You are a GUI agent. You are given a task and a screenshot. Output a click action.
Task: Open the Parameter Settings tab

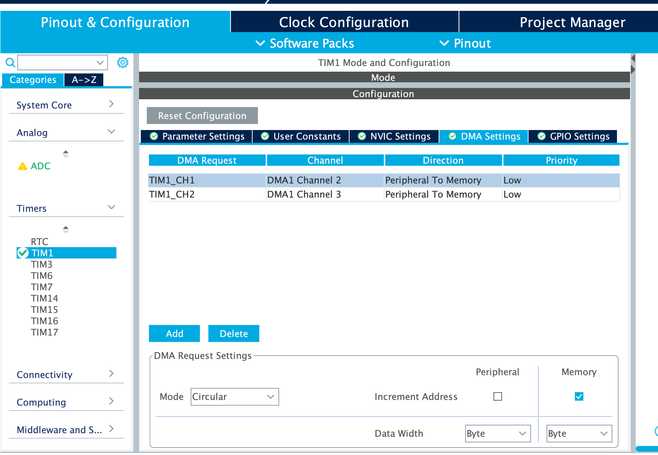[196, 136]
